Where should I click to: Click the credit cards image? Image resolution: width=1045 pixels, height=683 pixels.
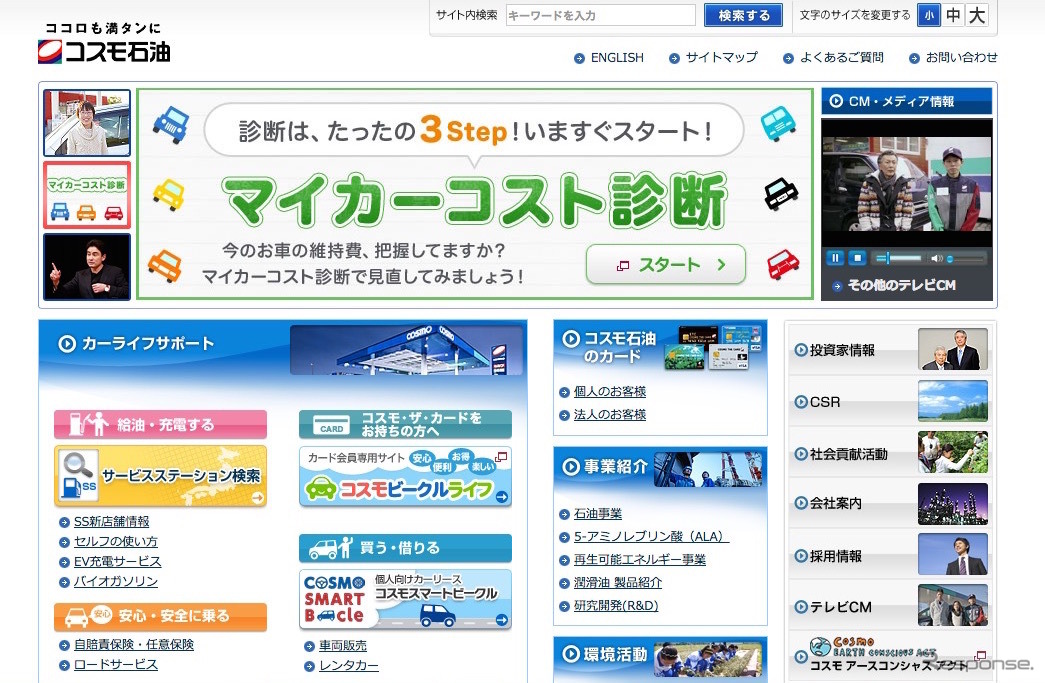click(713, 347)
